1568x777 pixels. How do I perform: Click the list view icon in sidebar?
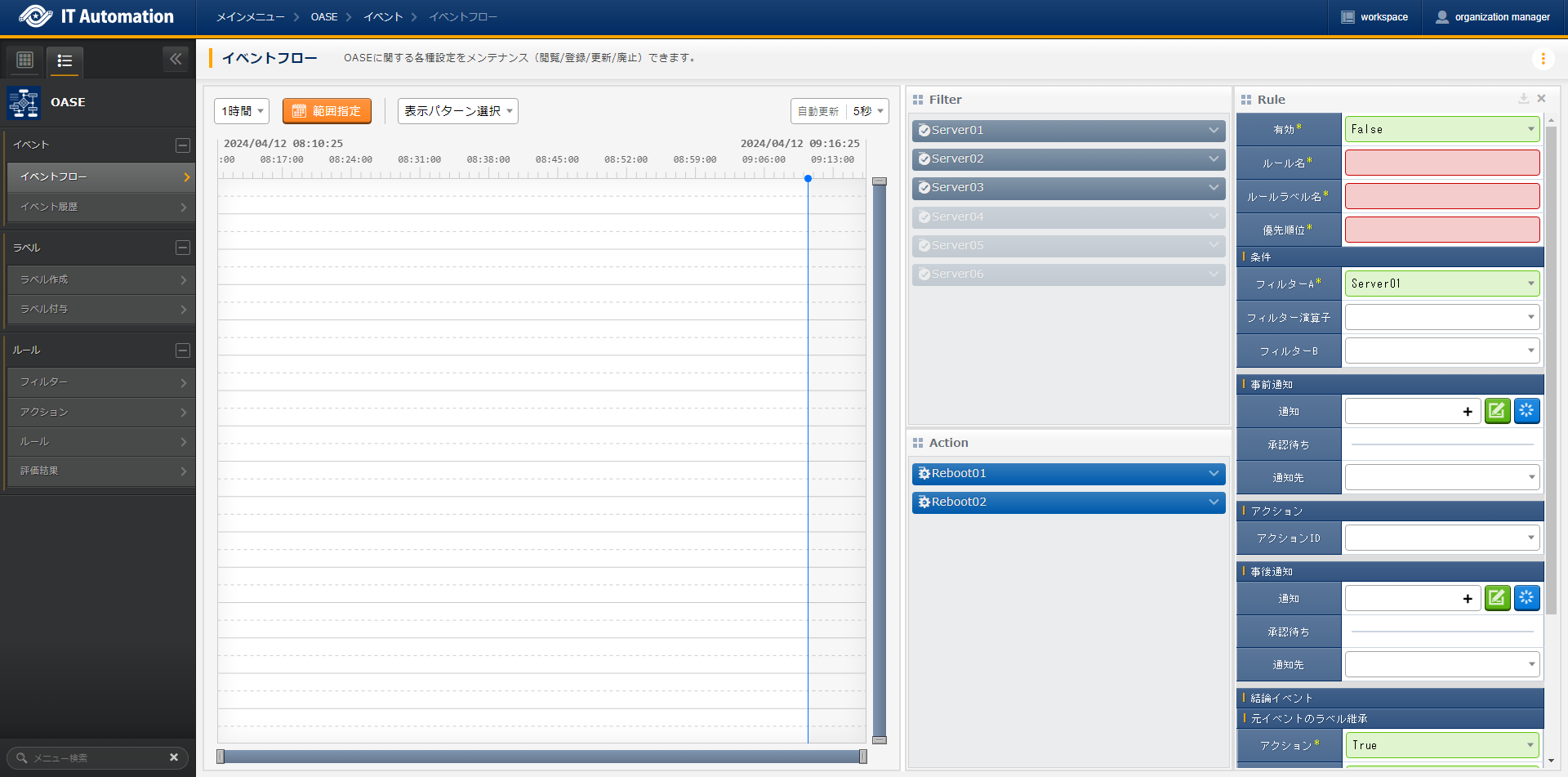coord(65,60)
